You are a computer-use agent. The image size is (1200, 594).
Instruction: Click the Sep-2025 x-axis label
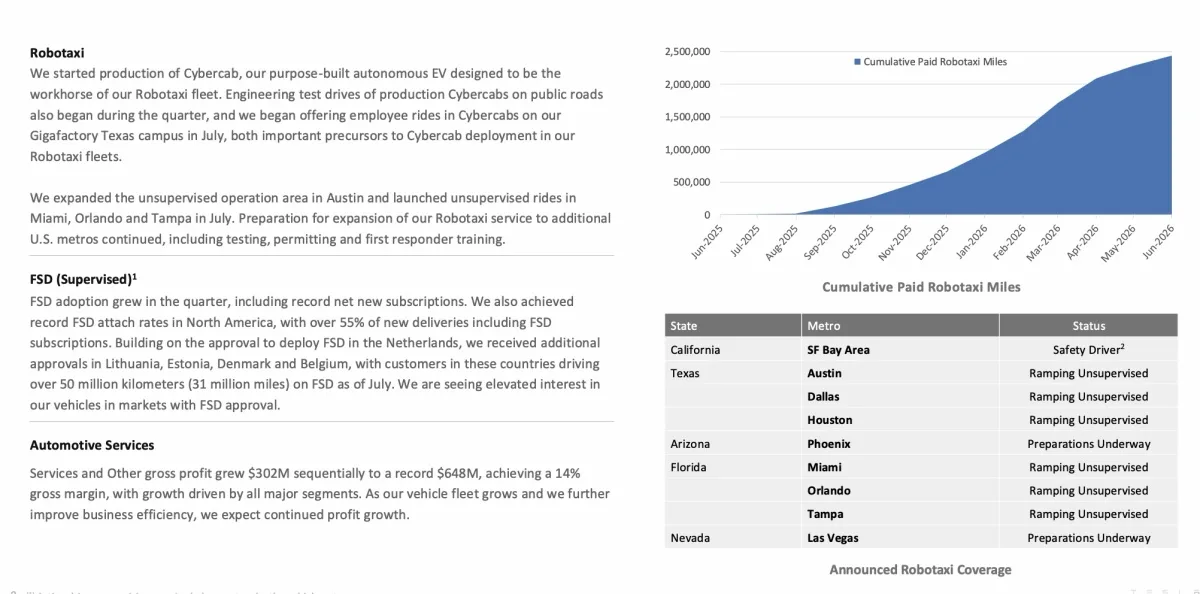click(x=818, y=241)
